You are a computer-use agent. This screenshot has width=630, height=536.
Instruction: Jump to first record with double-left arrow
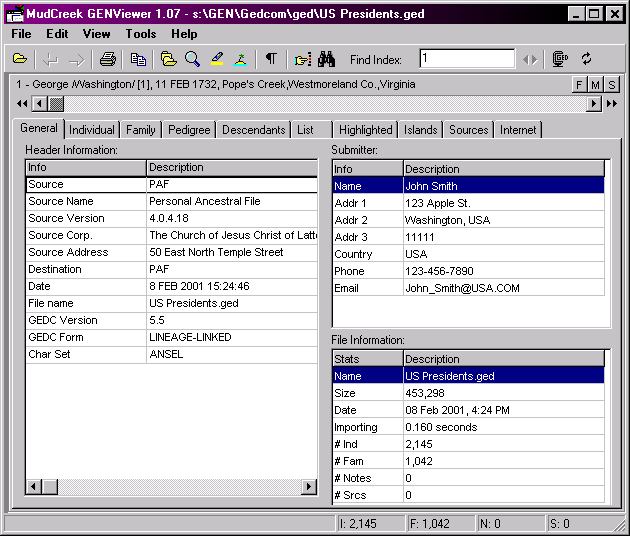[22, 103]
